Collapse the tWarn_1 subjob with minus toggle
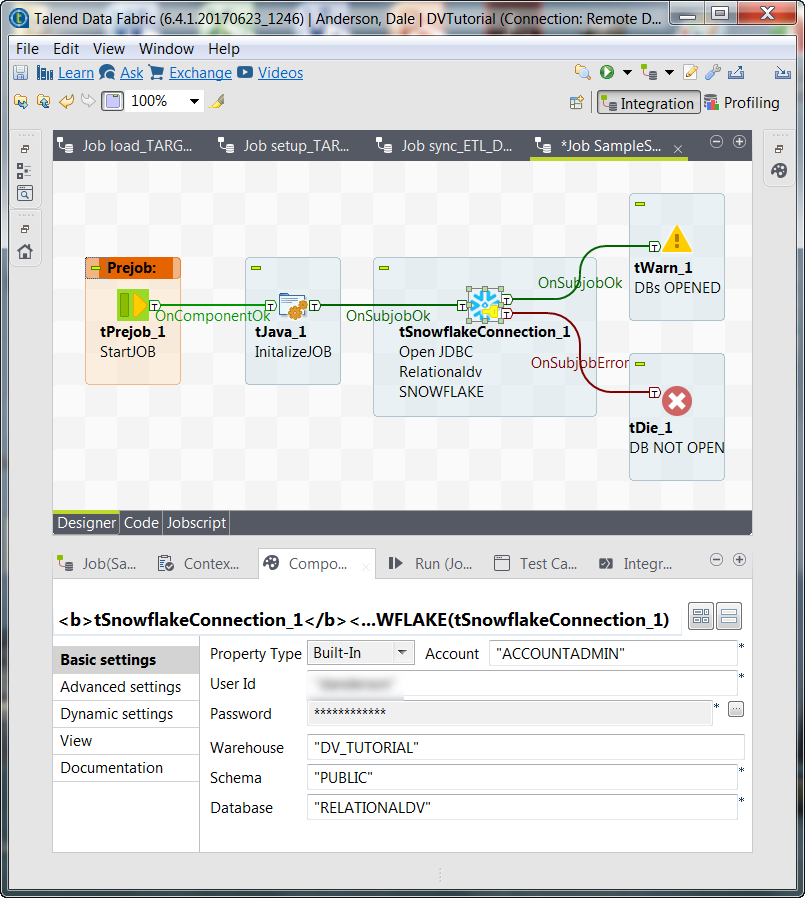Image resolution: width=805 pixels, height=898 pixels. 639,204
